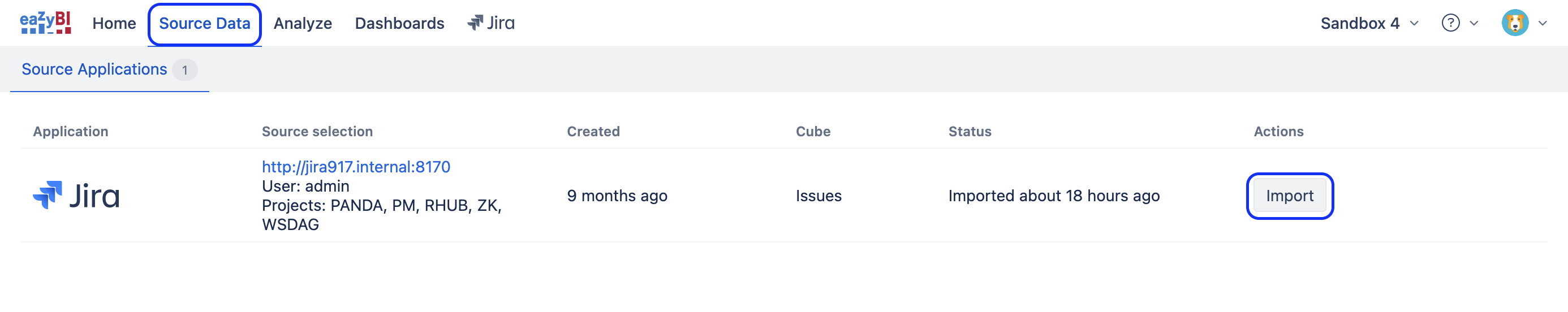
Task: Click the help question mark icon
Action: coord(1450,23)
